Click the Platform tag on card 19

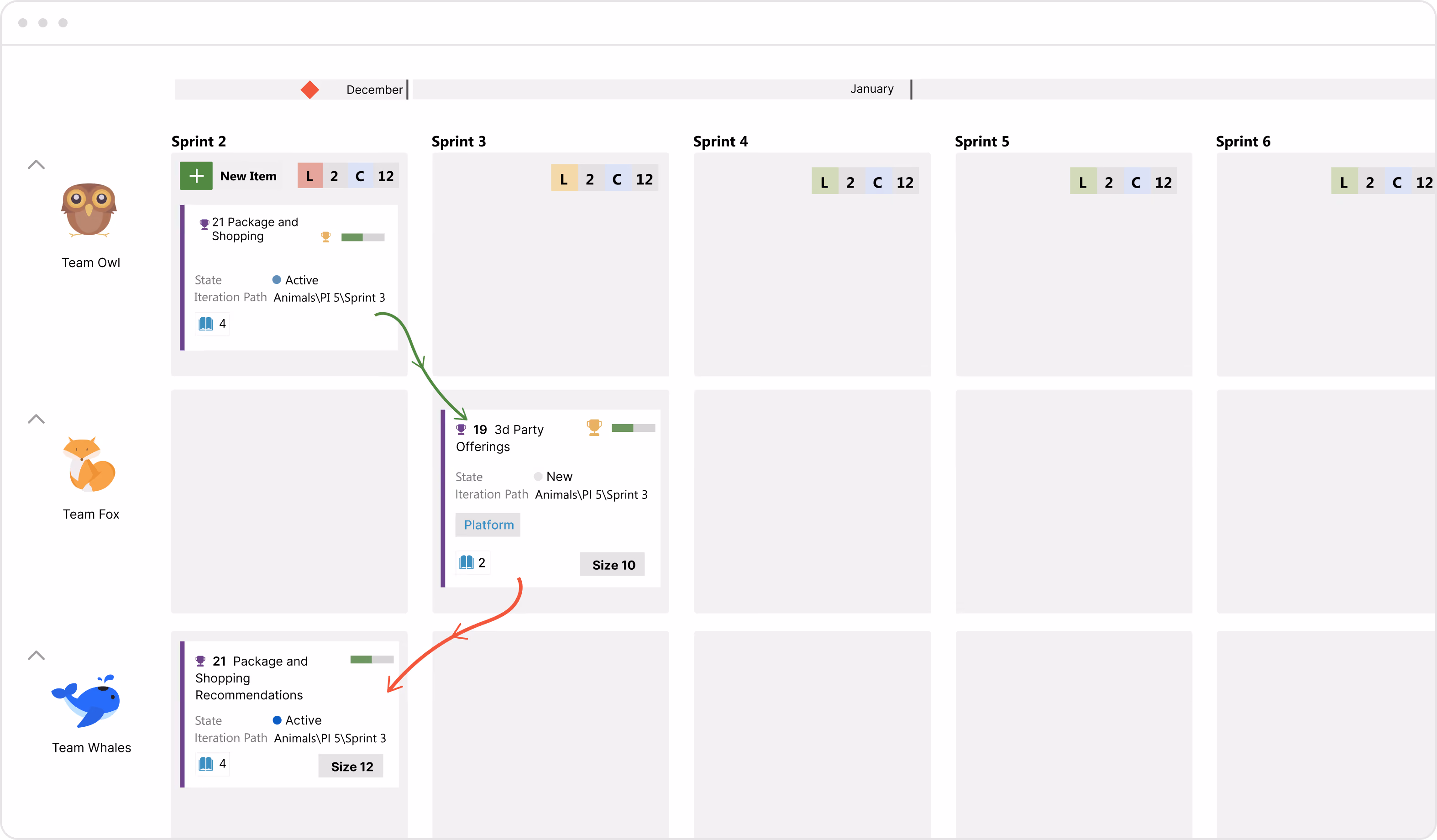tap(488, 525)
